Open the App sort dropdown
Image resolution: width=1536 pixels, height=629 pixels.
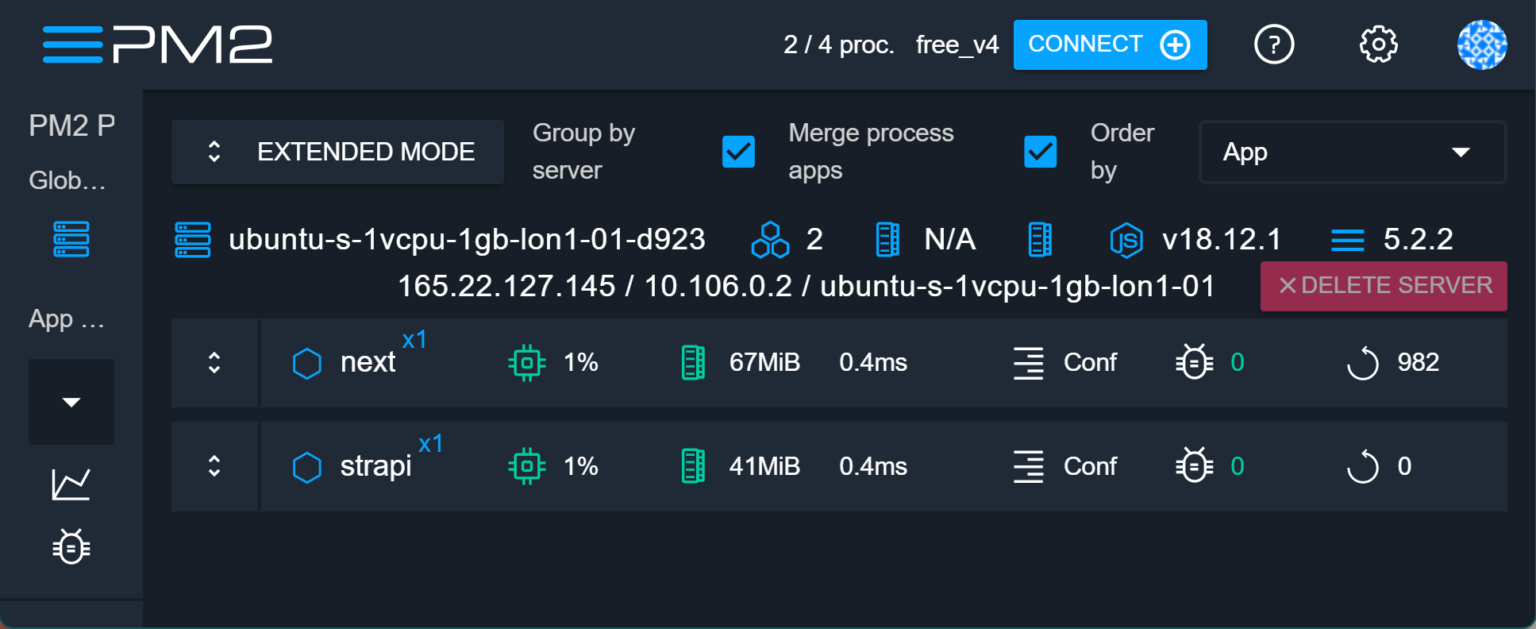[1352, 152]
